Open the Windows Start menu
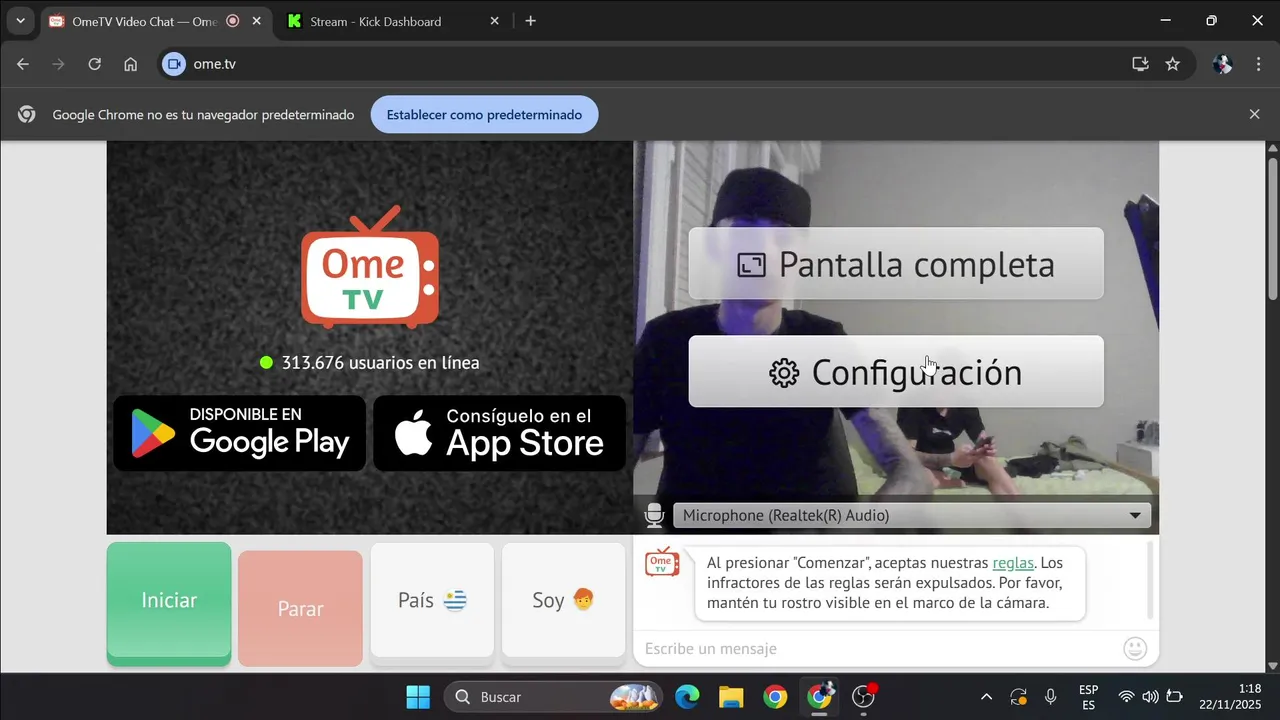This screenshot has height=720, width=1280. coord(418,697)
